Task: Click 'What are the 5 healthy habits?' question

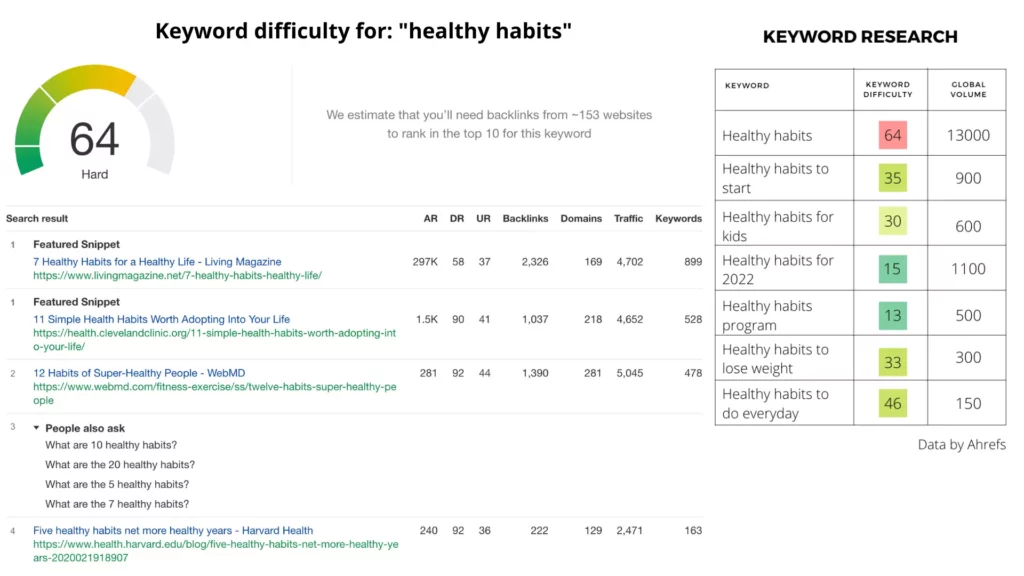Action: pyautogui.click(x=117, y=484)
